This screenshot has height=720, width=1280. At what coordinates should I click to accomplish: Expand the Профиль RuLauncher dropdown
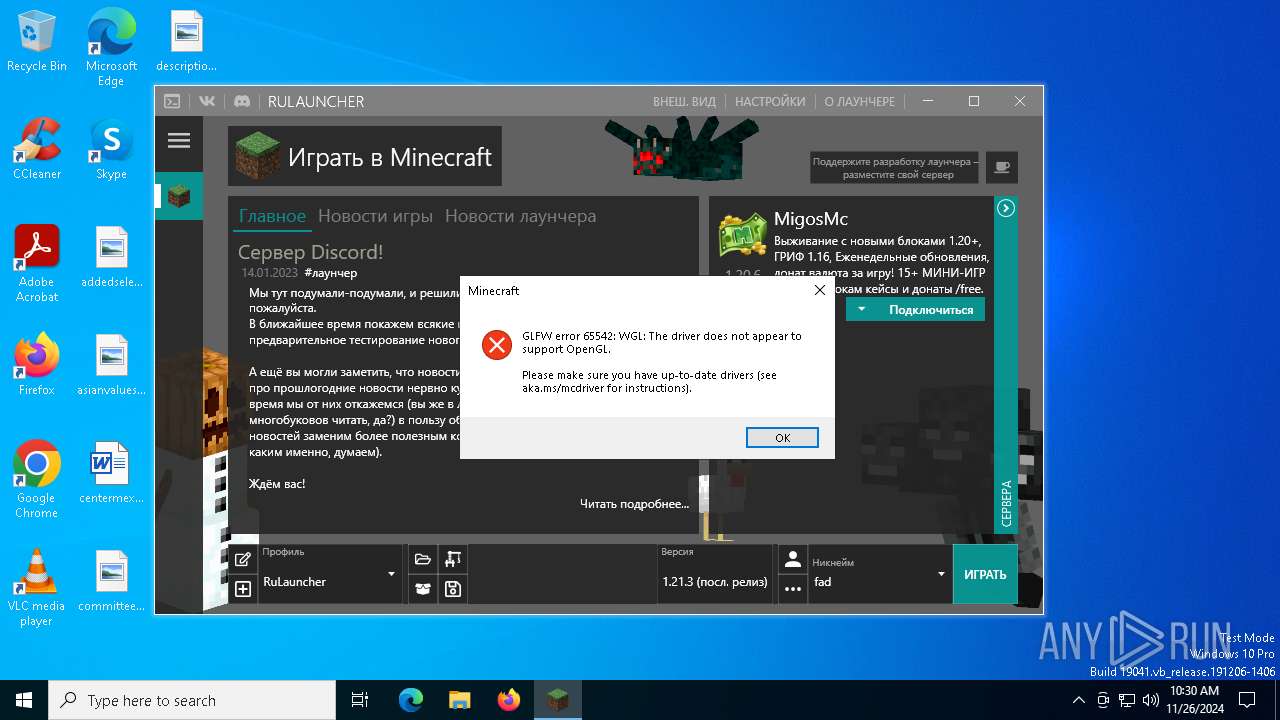[330, 574]
